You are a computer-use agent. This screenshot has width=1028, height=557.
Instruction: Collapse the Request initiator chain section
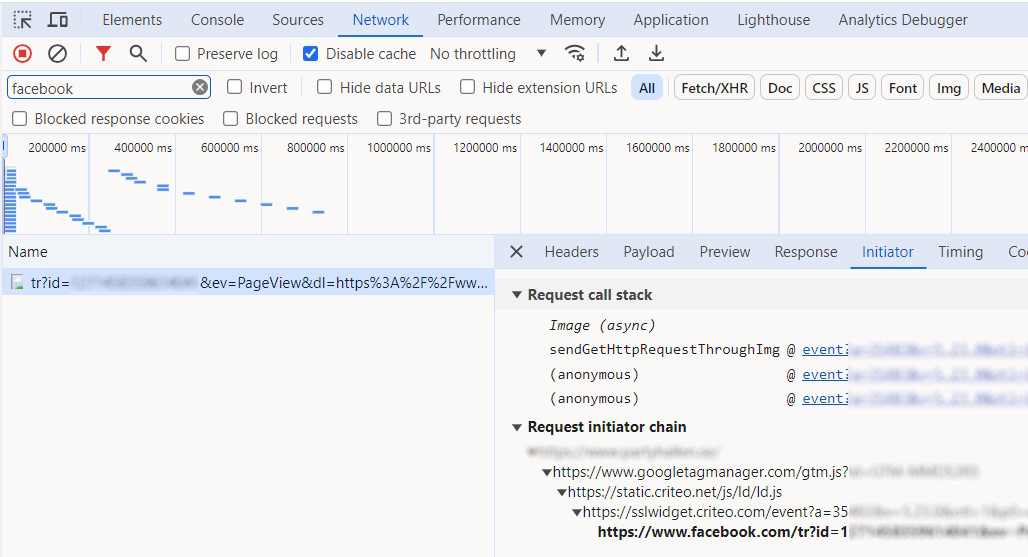pyautogui.click(x=517, y=427)
